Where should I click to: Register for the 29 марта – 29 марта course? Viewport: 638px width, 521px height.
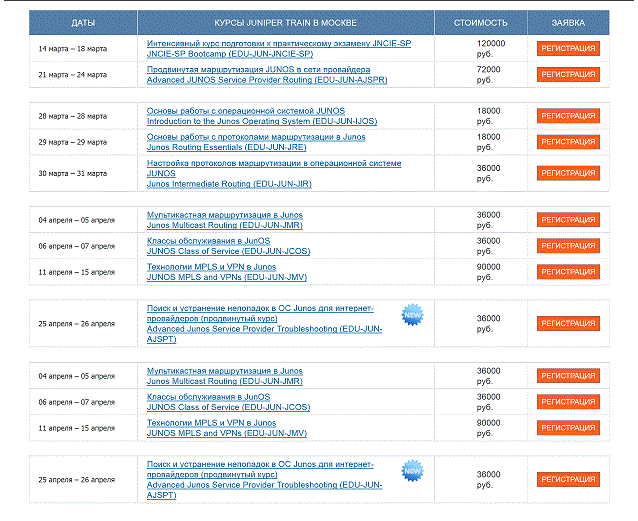[568, 142]
